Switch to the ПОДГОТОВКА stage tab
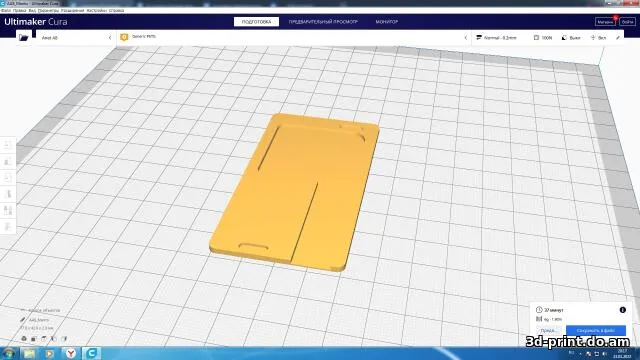The image size is (640, 360). pos(256,22)
